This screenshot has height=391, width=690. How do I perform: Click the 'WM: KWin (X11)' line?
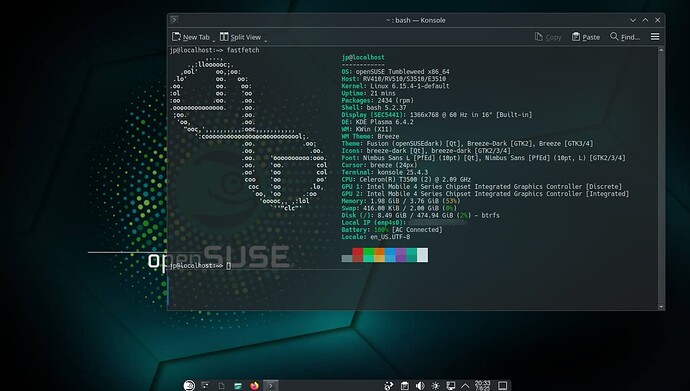[x=367, y=129]
